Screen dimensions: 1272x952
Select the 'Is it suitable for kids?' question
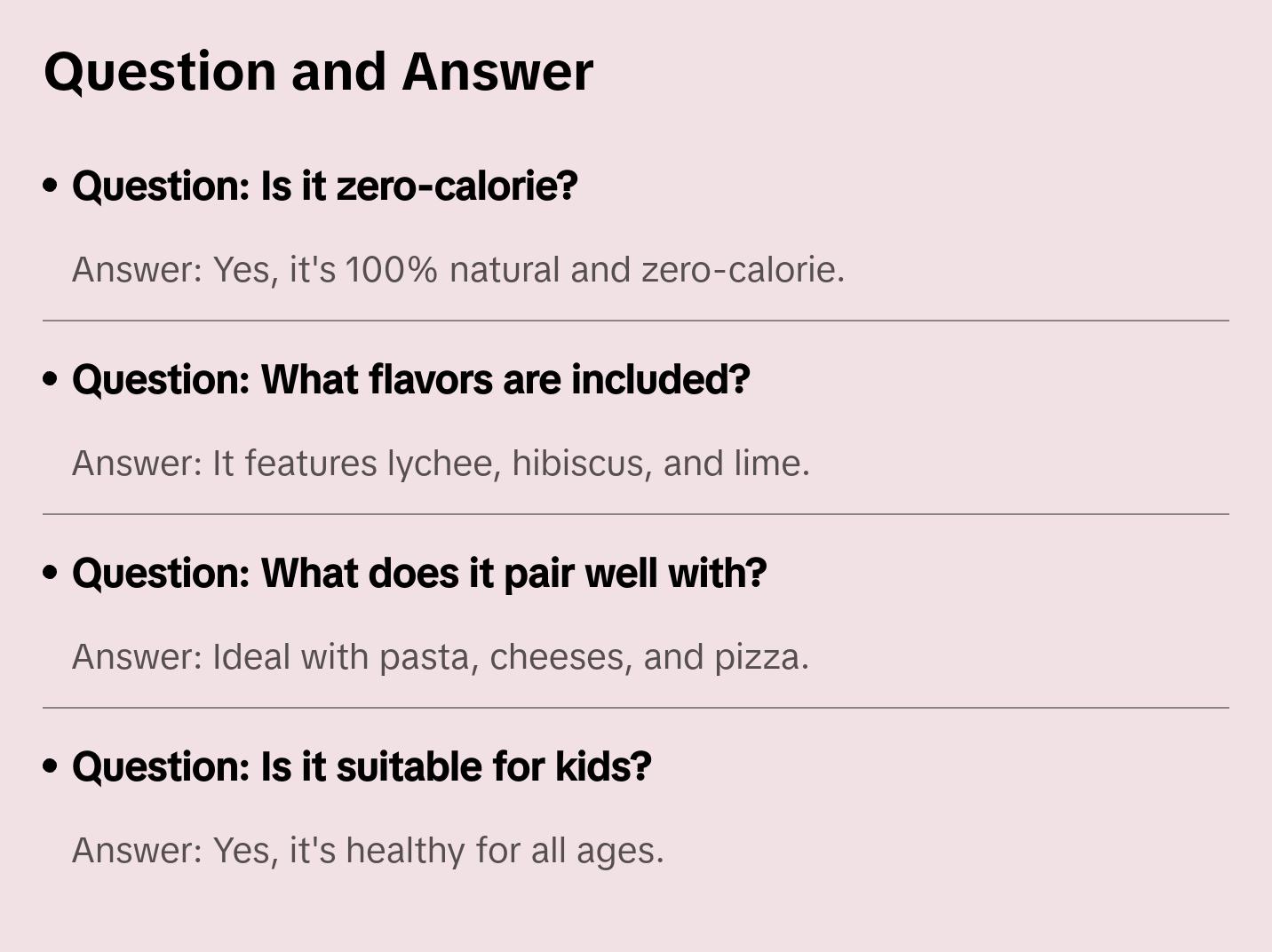pyautogui.click(x=362, y=767)
